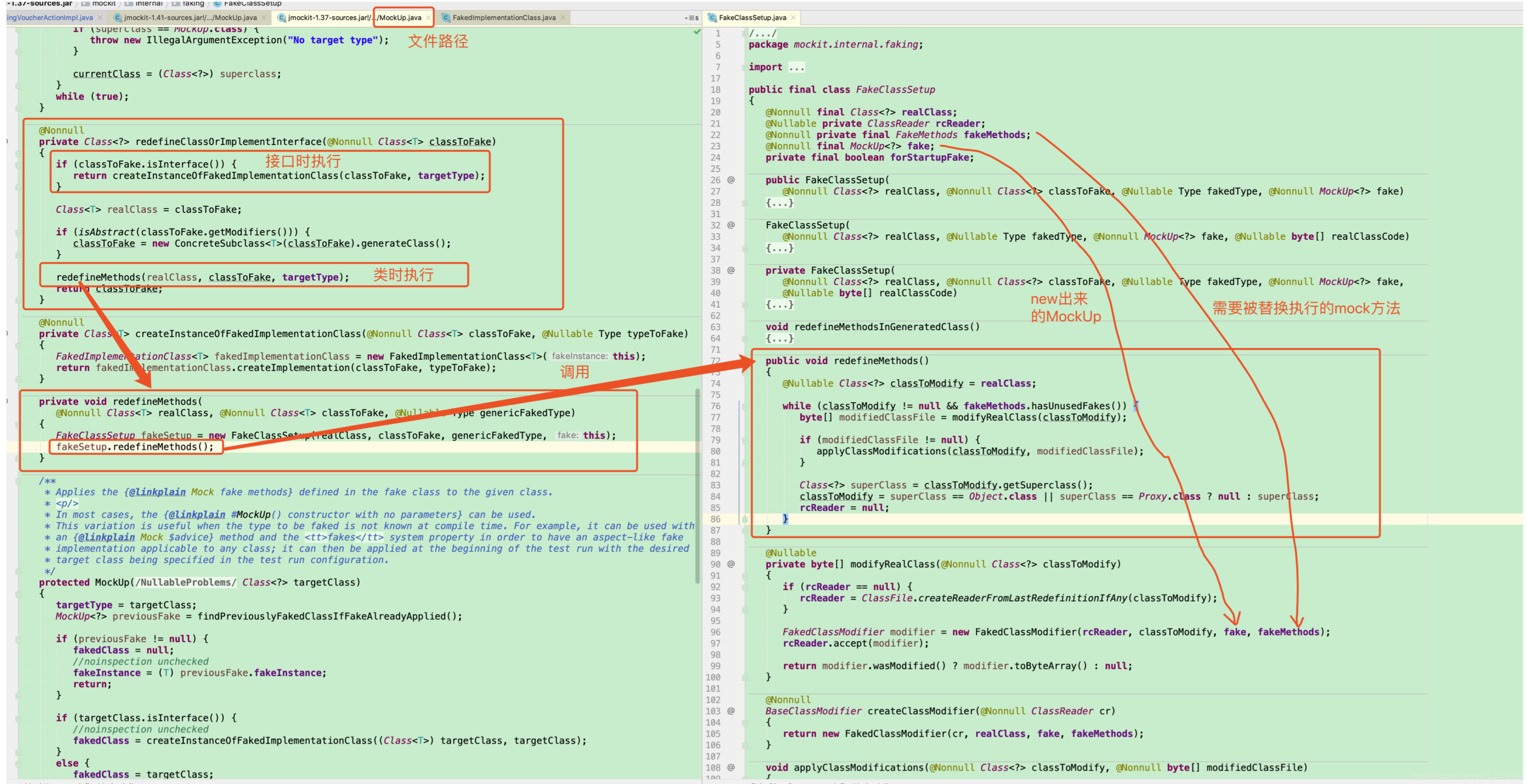Click line number 86 in right gutter

pos(715,519)
